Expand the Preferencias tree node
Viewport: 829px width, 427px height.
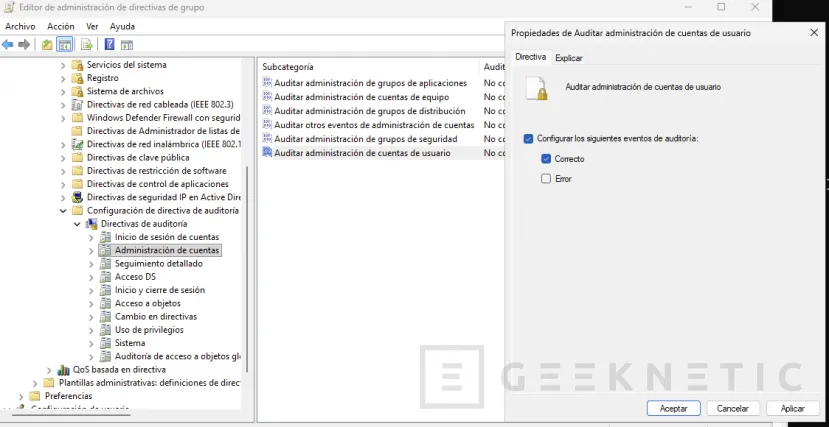pyautogui.click(x=22, y=396)
